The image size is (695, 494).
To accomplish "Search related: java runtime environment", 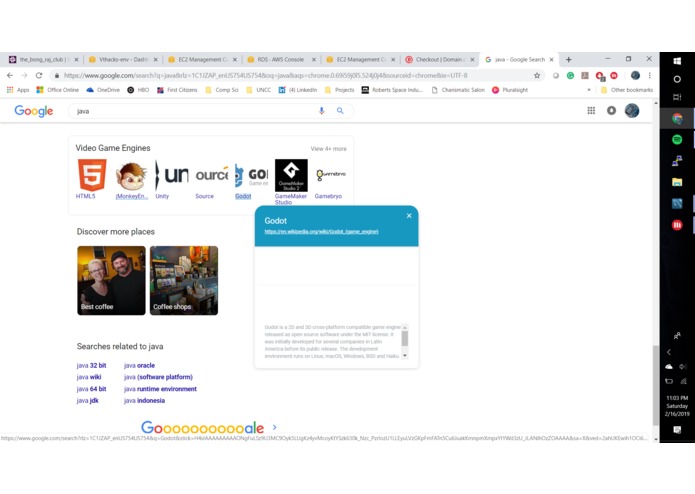I will (x=160, y=389).
